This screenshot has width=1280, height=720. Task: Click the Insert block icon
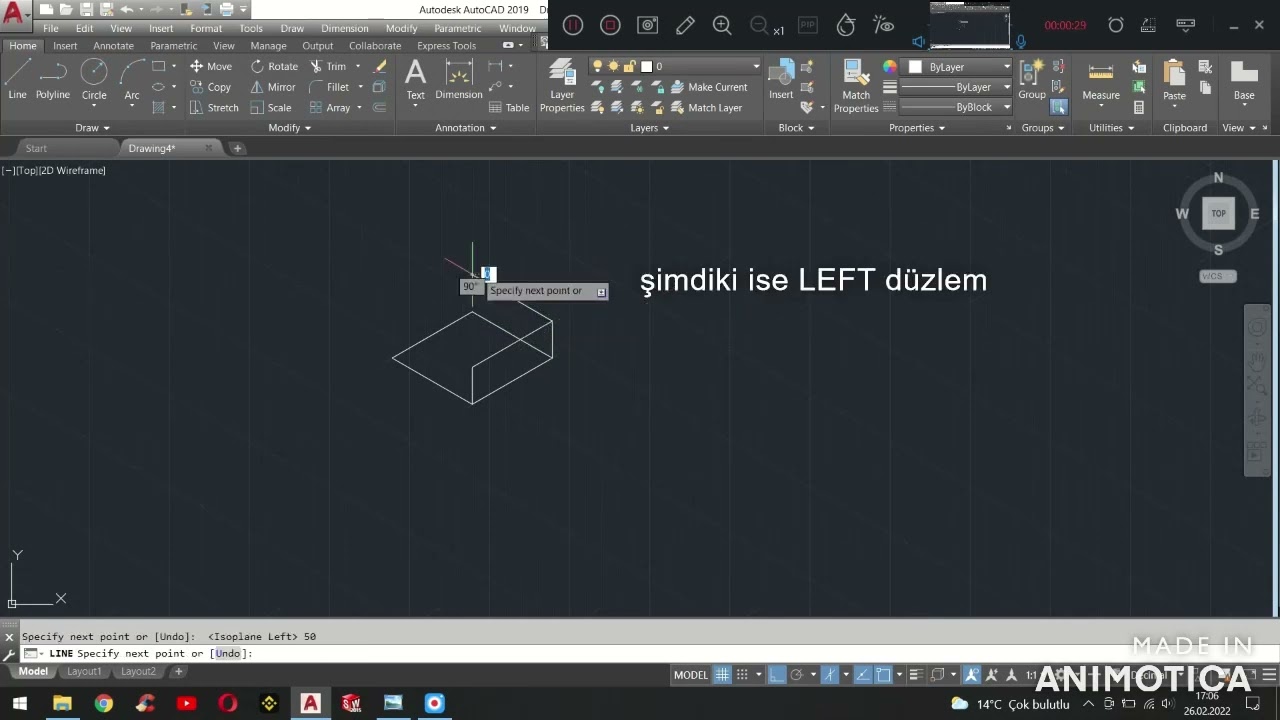(781, 80)
